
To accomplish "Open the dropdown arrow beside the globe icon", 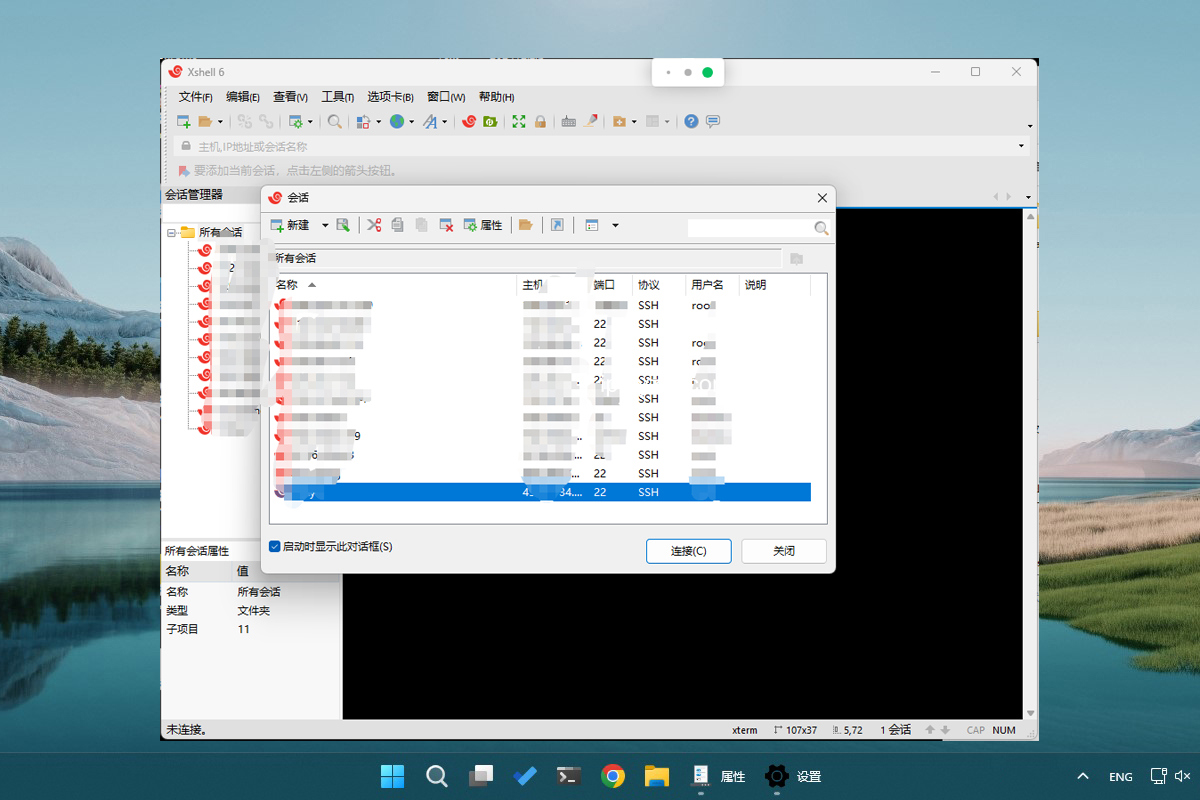I will click(412, 122).
